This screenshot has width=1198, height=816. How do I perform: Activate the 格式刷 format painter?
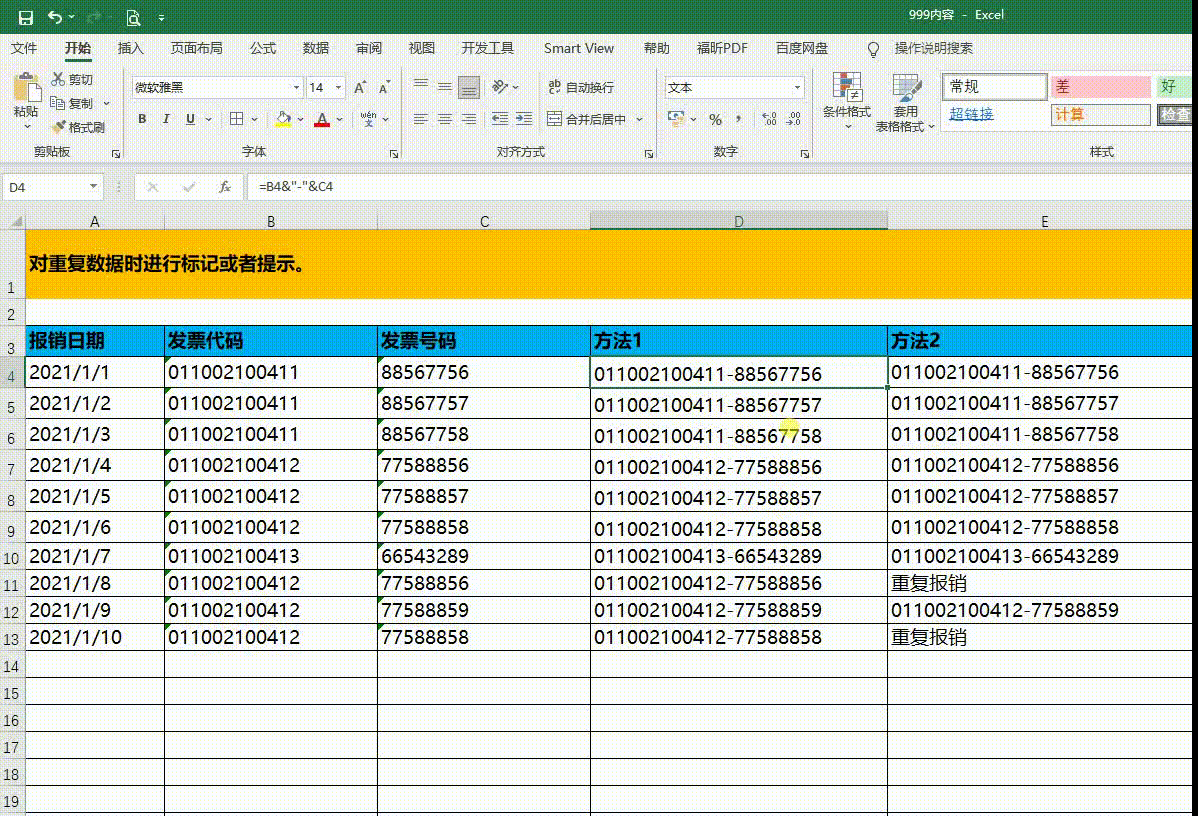[78, 127]
